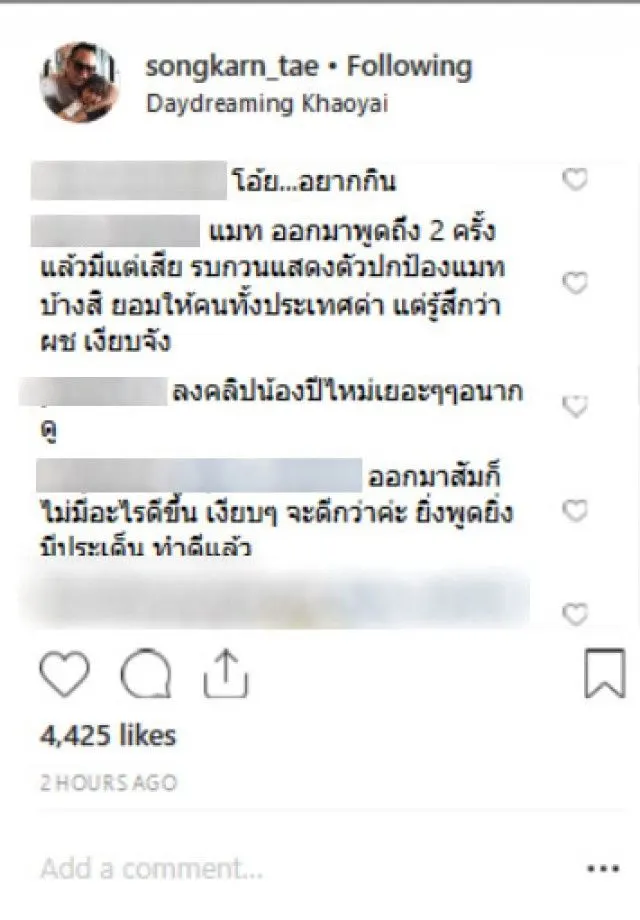Open the songkarn_tae username link
The width and height of the screenshot is (640, 920).
(x=232, y=66)
